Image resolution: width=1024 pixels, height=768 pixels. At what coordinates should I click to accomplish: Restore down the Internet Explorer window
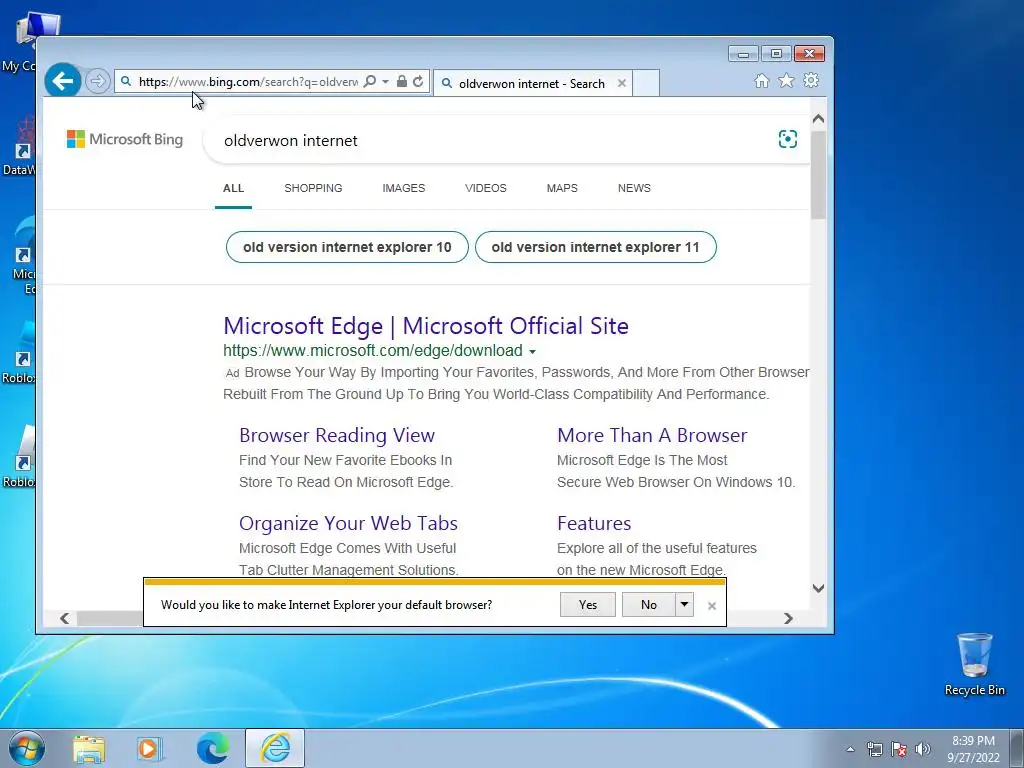click(776, 54)
